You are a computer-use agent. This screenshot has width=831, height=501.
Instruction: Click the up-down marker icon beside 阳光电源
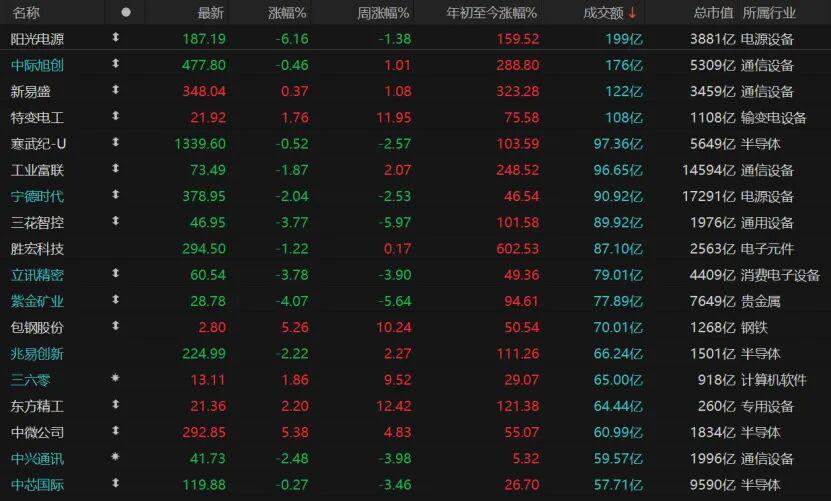coord(116,38)
